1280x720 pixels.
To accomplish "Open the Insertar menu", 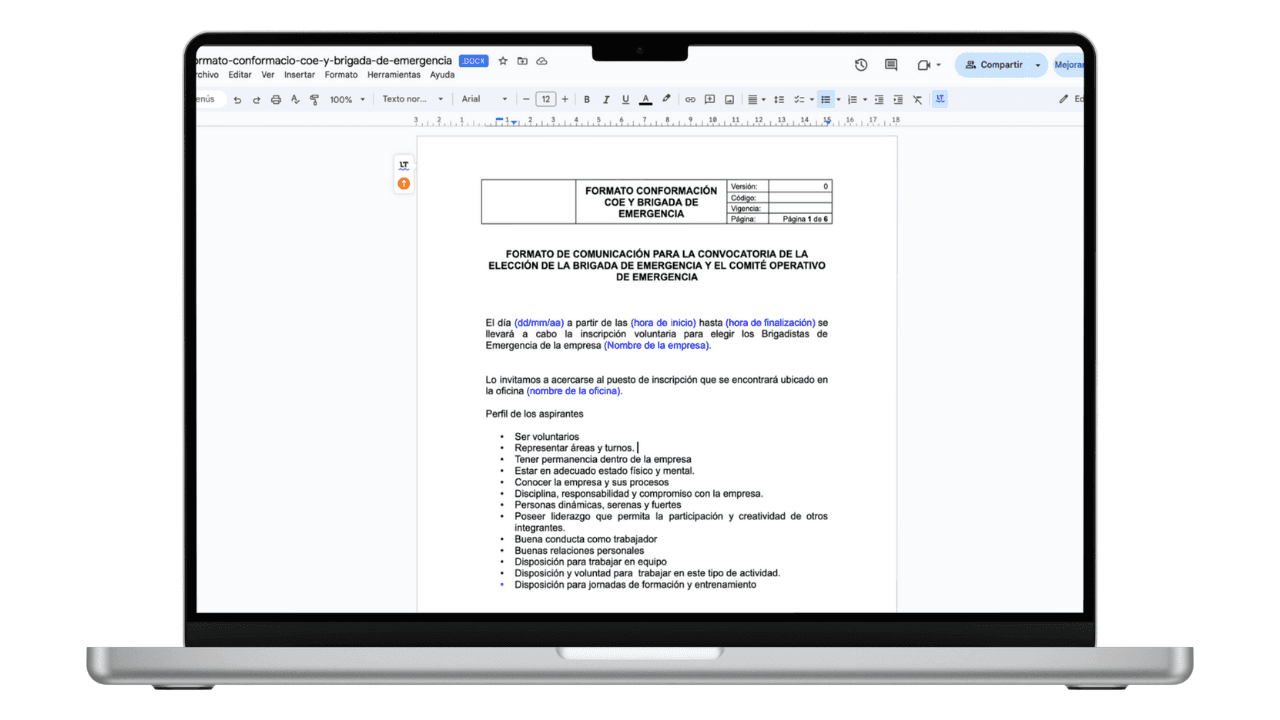I will pyautogui.click(x=299, y=75).
